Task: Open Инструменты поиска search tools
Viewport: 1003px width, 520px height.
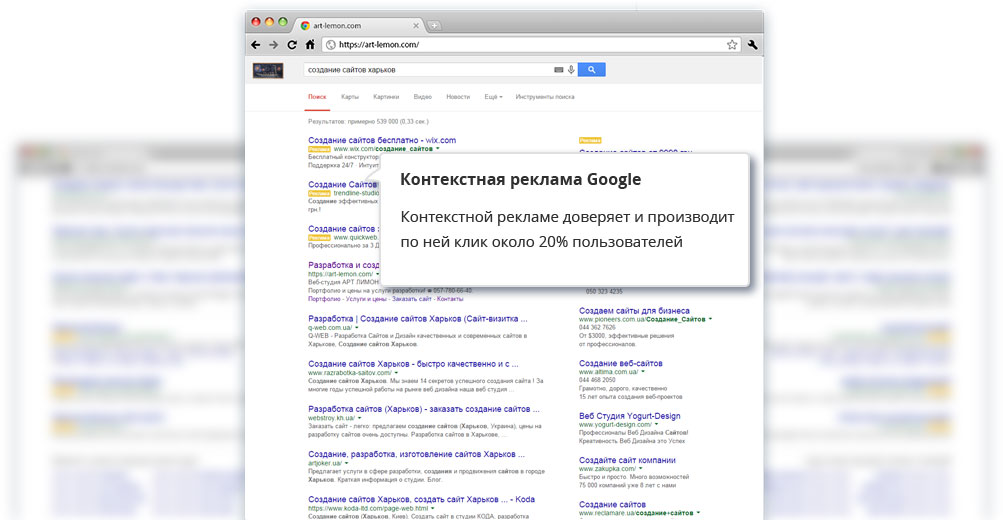Action: (x=545, y=97)
